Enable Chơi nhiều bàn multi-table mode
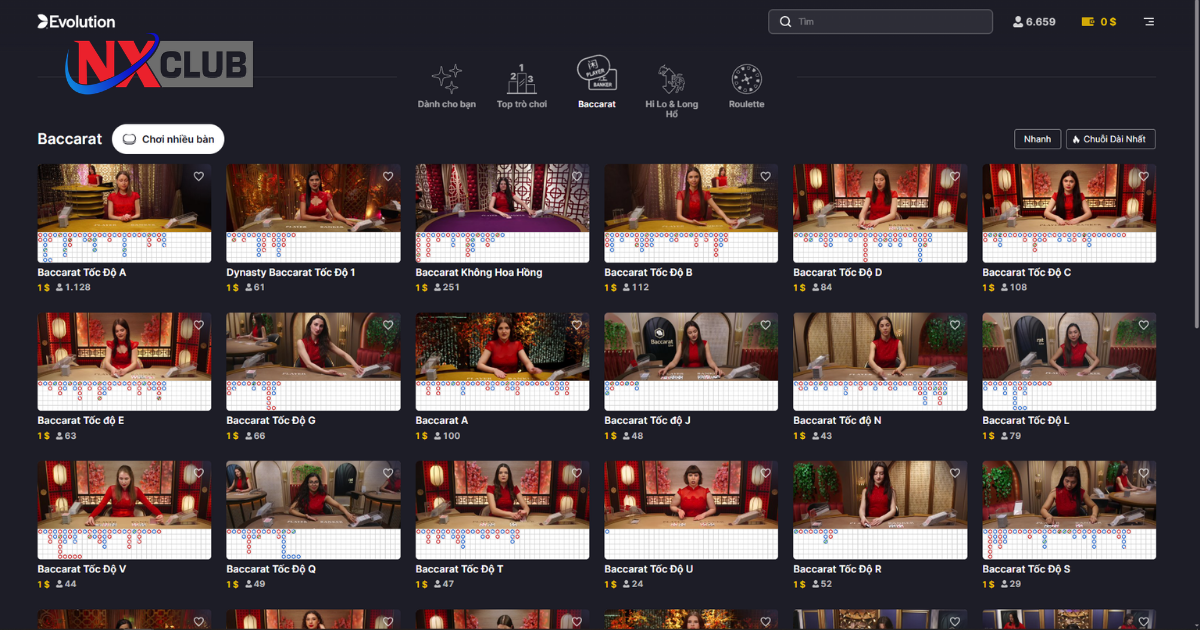This screenshot has width=1200, height=630. pos(168,139)
